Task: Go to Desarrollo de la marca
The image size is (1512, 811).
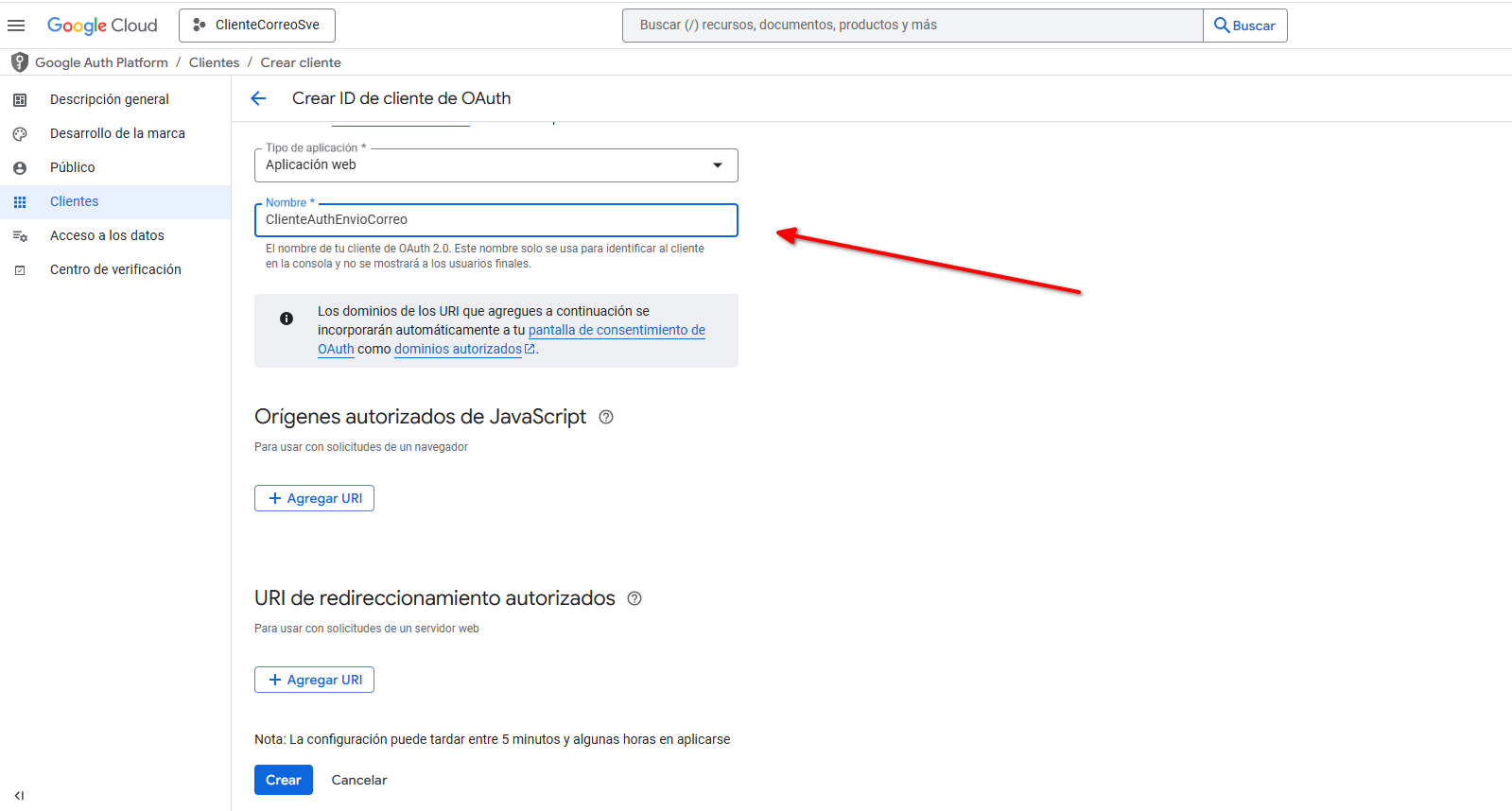Action: click(117, 133)
